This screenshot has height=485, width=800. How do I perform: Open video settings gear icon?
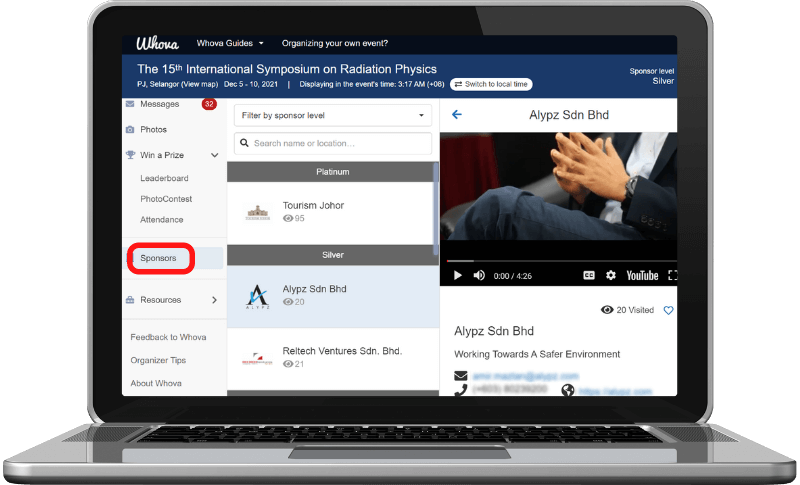click(611, 275)
